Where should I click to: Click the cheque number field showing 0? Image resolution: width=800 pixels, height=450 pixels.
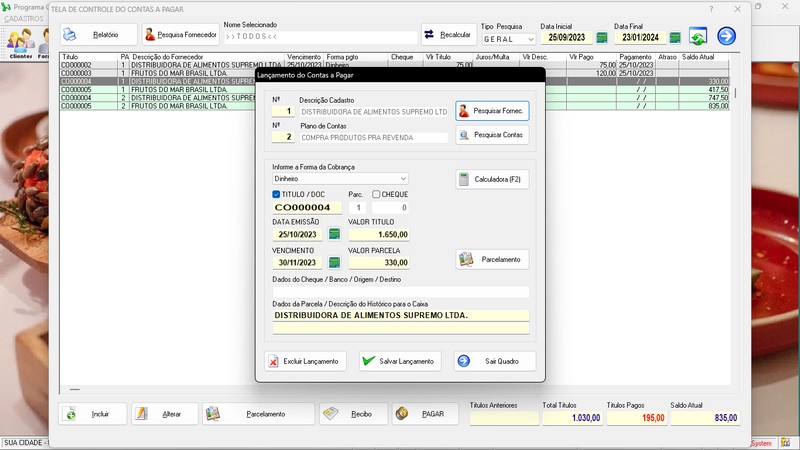coord(390,208)
